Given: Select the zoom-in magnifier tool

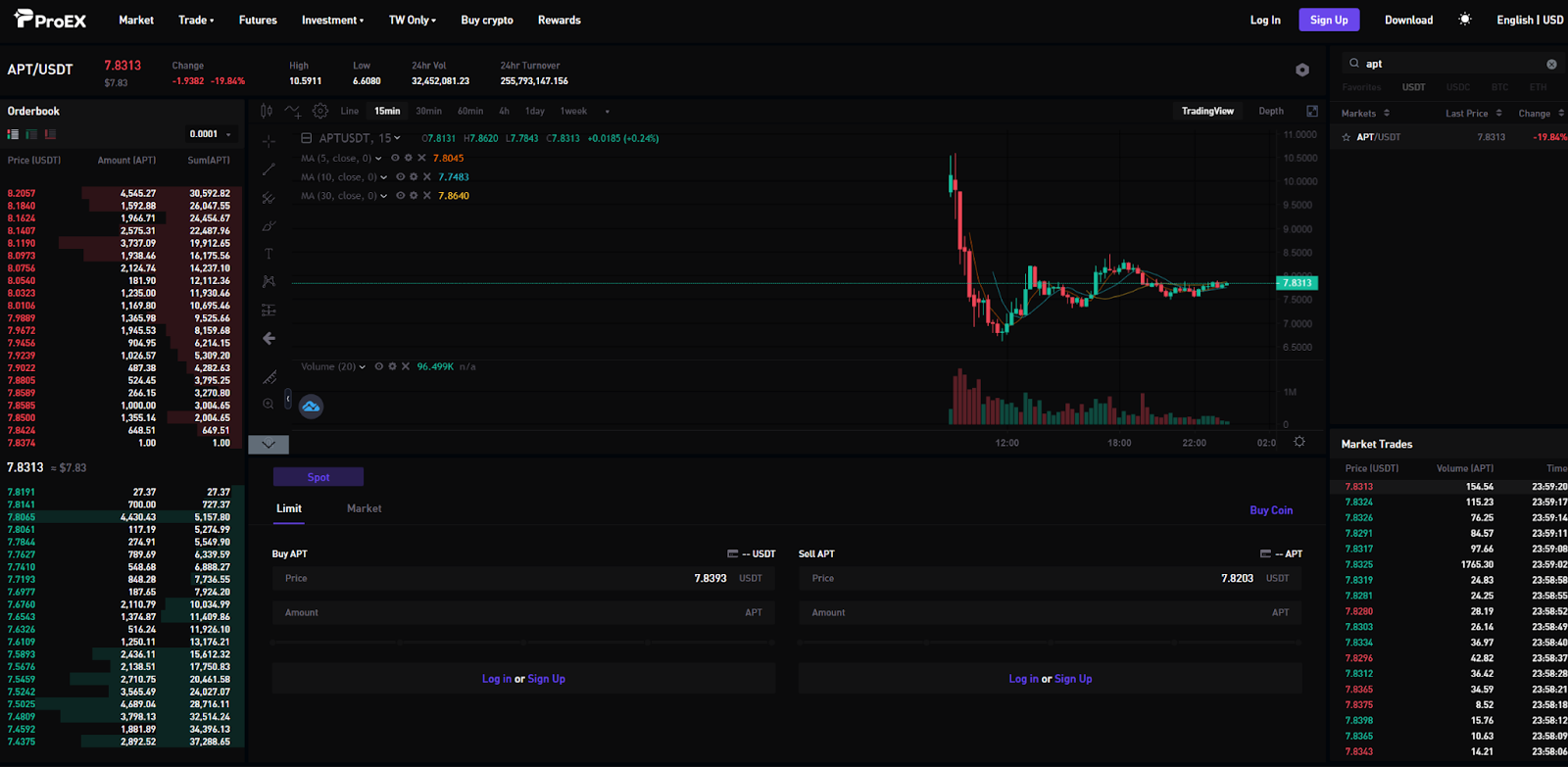Looking at the screenshot, I should [269, 404].
